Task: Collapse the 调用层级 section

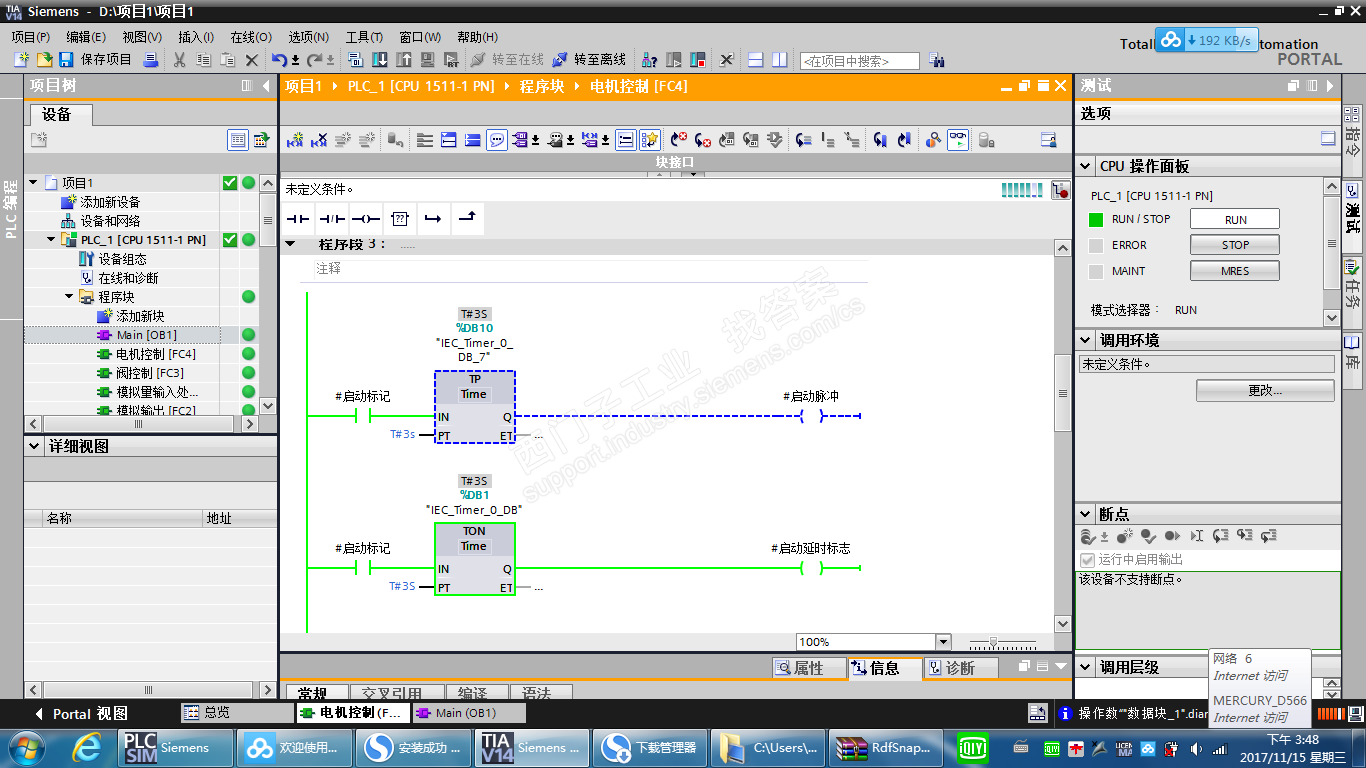Action: point(1086,666)
